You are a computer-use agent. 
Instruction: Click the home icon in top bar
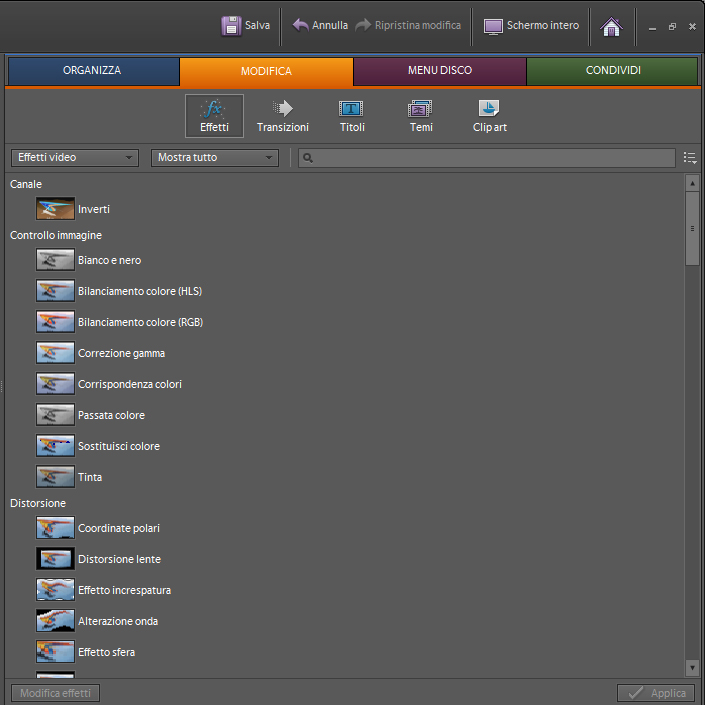(611, 27)
